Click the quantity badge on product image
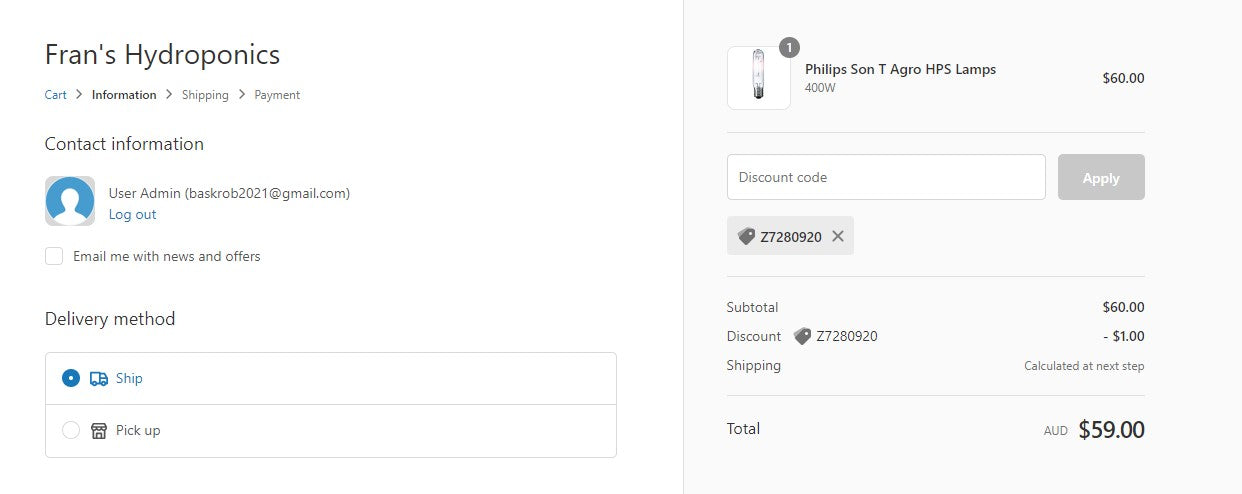This screenshot has width=1242, height=494. (x=788, y=48)
